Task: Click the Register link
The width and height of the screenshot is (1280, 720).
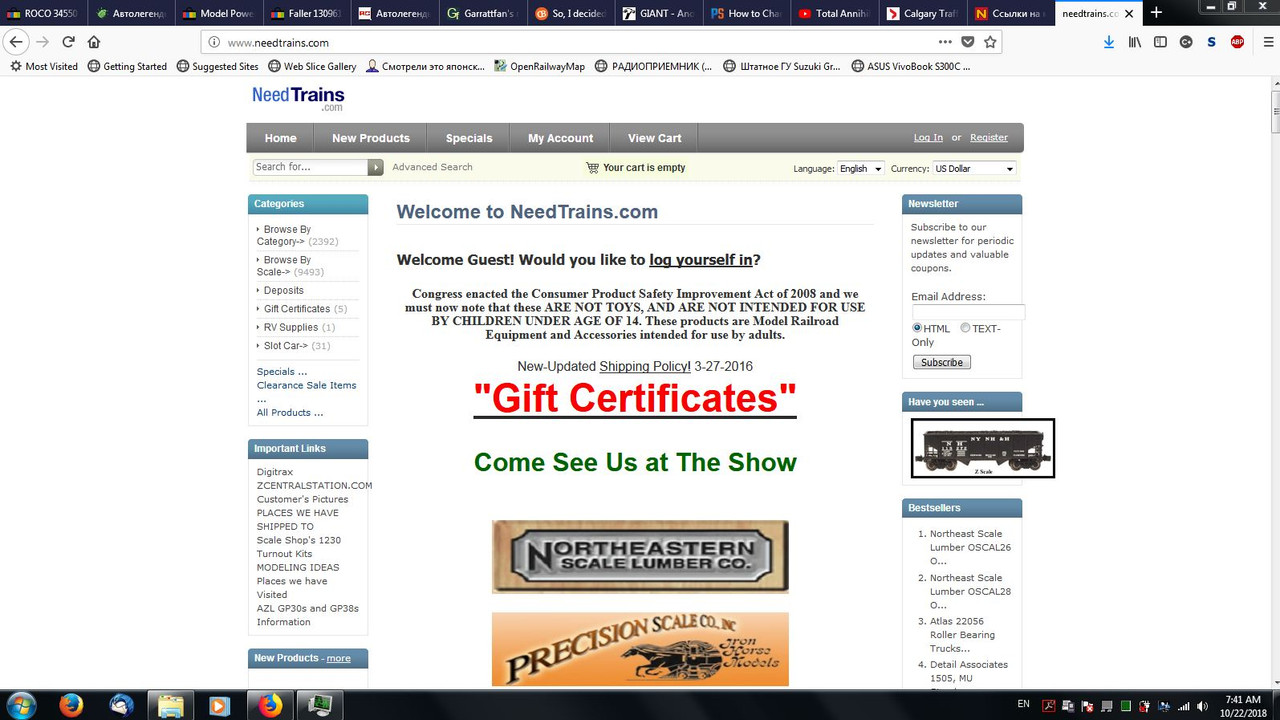Action: click(989, 138)
